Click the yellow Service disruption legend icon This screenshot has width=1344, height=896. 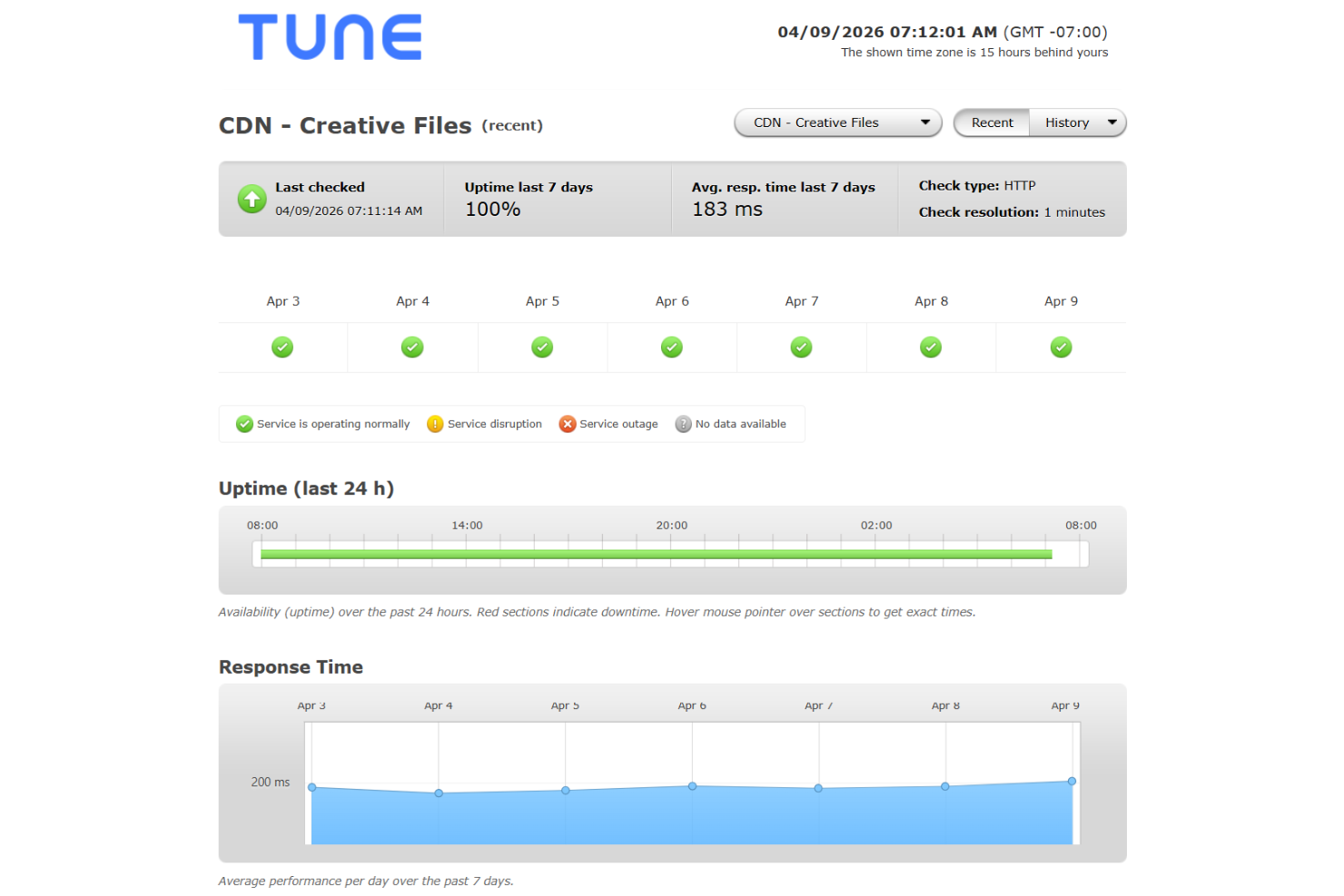[x=435, y=424]
